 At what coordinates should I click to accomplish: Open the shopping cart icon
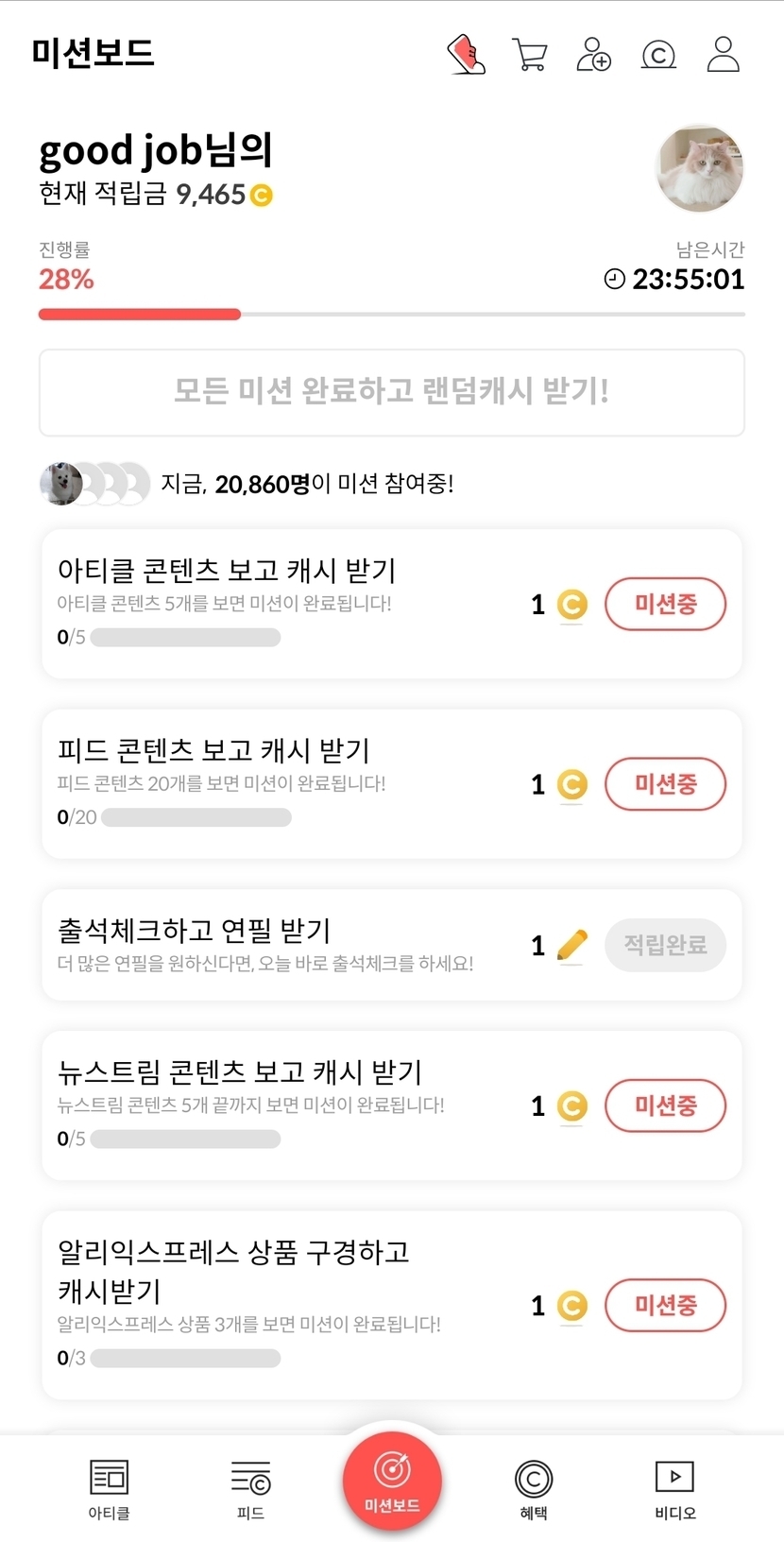point(529,55)
